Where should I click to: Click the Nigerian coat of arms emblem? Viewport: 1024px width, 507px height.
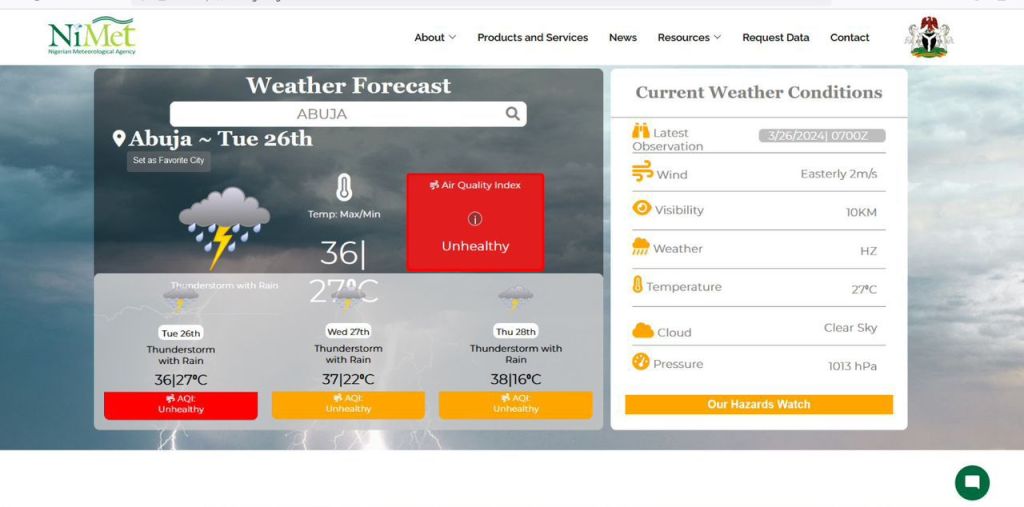[928, 37]
